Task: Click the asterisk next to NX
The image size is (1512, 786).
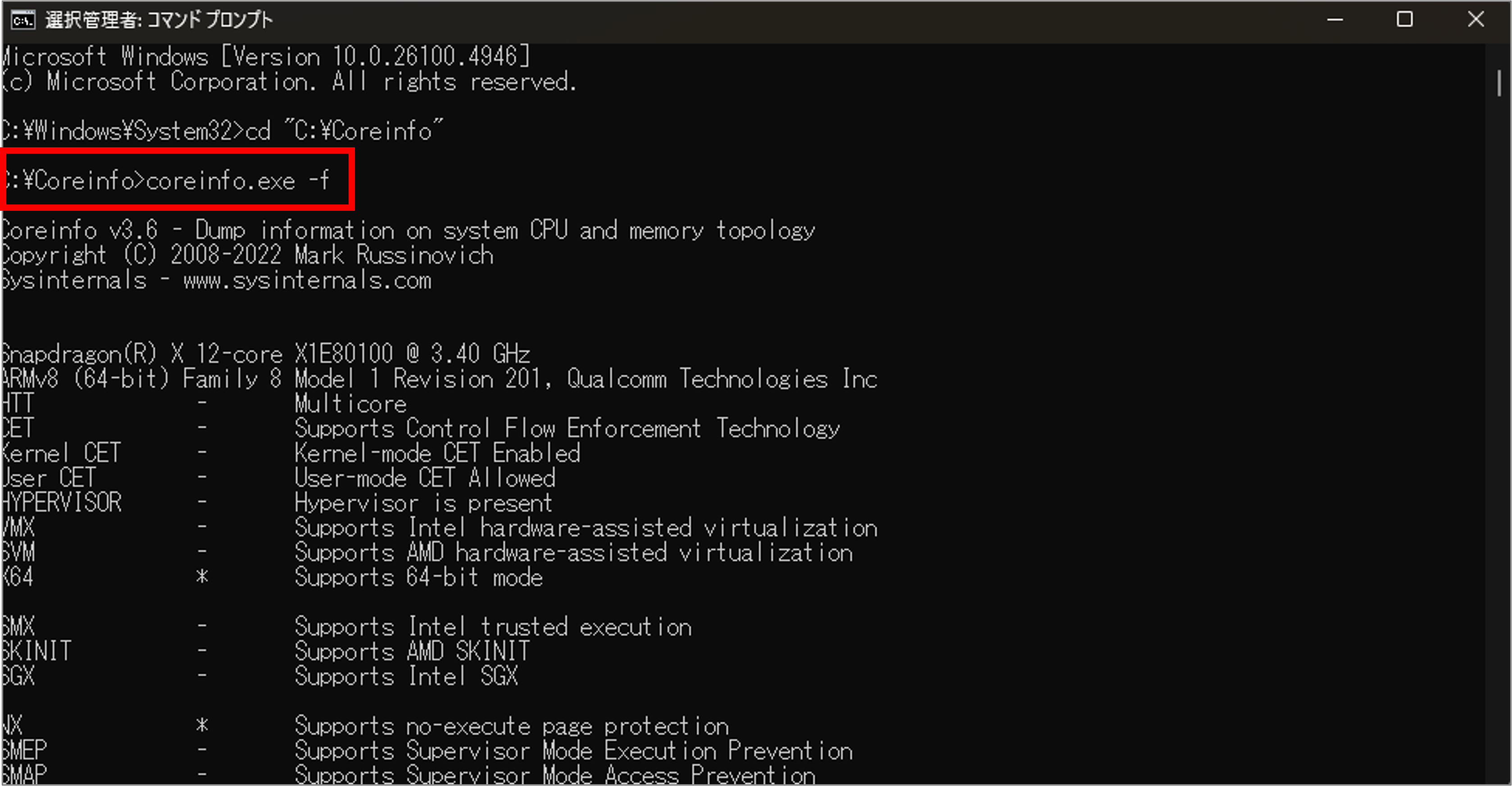Action: pos(202,726)
